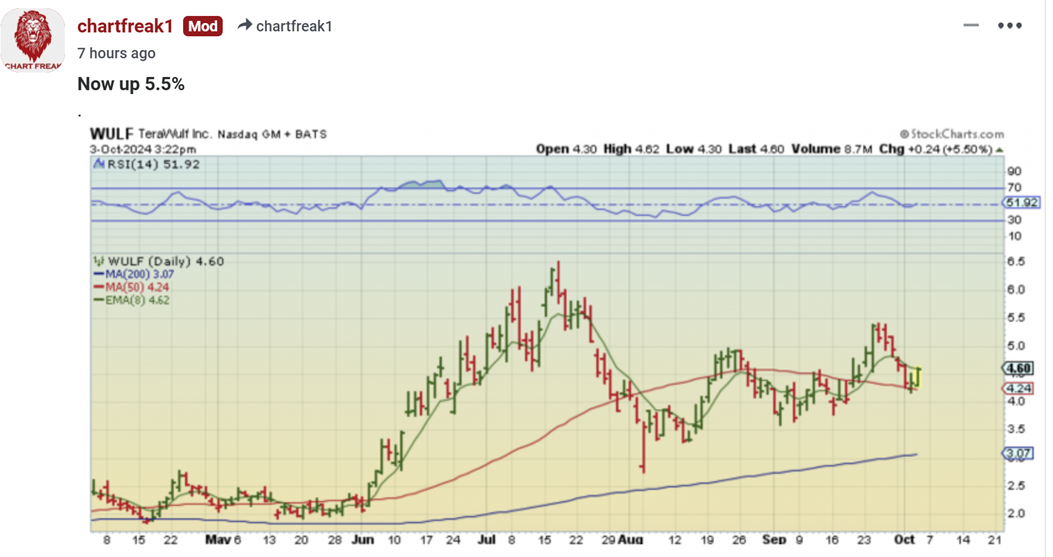Viewport: 1053px width, 557px height.
Task: Click the MA(200) 3.07 legend entry
Action: click(x=134, y=274)
